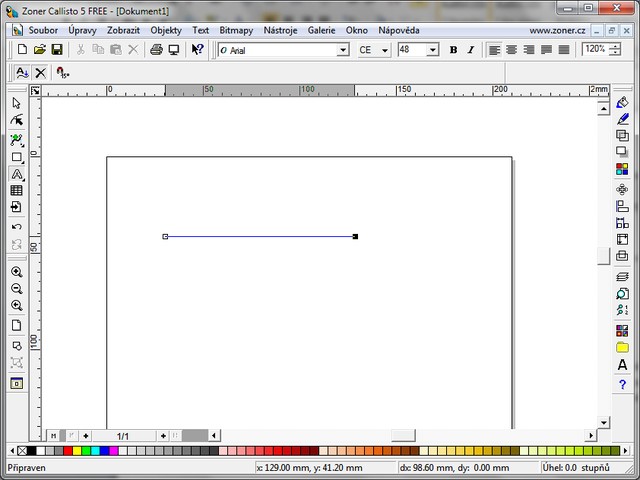The width and height of the screenshot is (640, 480).
Task: Choose the drawing curve tool
Action: pyautogui.click(x=17, y=140)
